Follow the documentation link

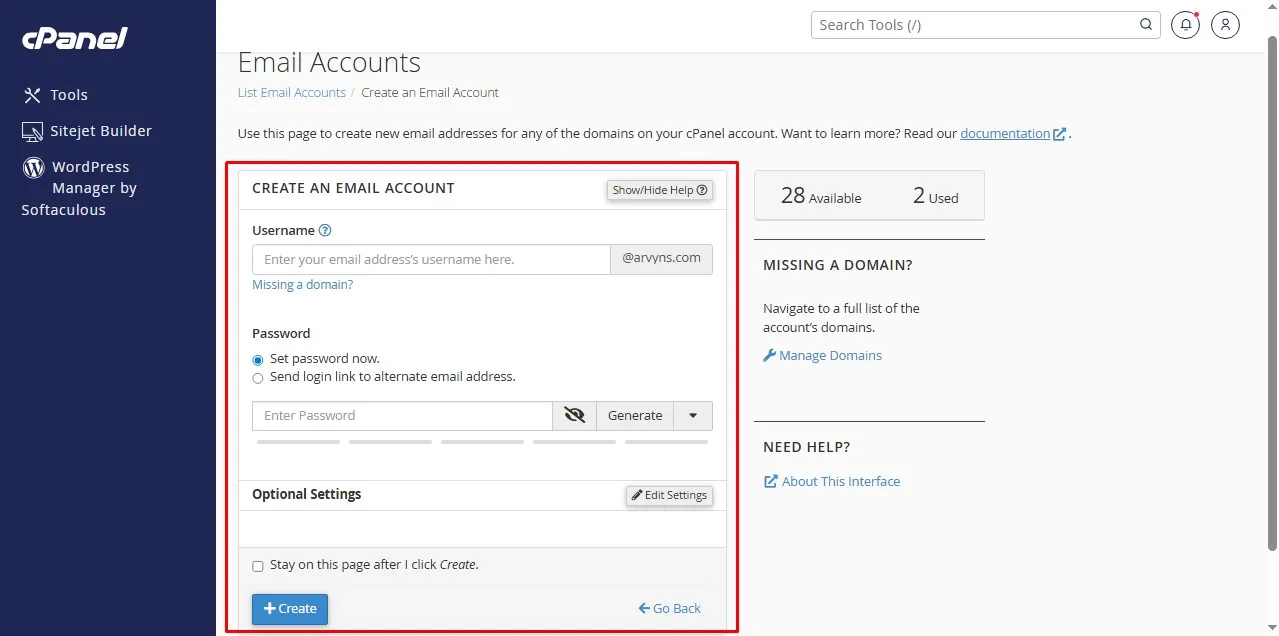point(1006,133)
